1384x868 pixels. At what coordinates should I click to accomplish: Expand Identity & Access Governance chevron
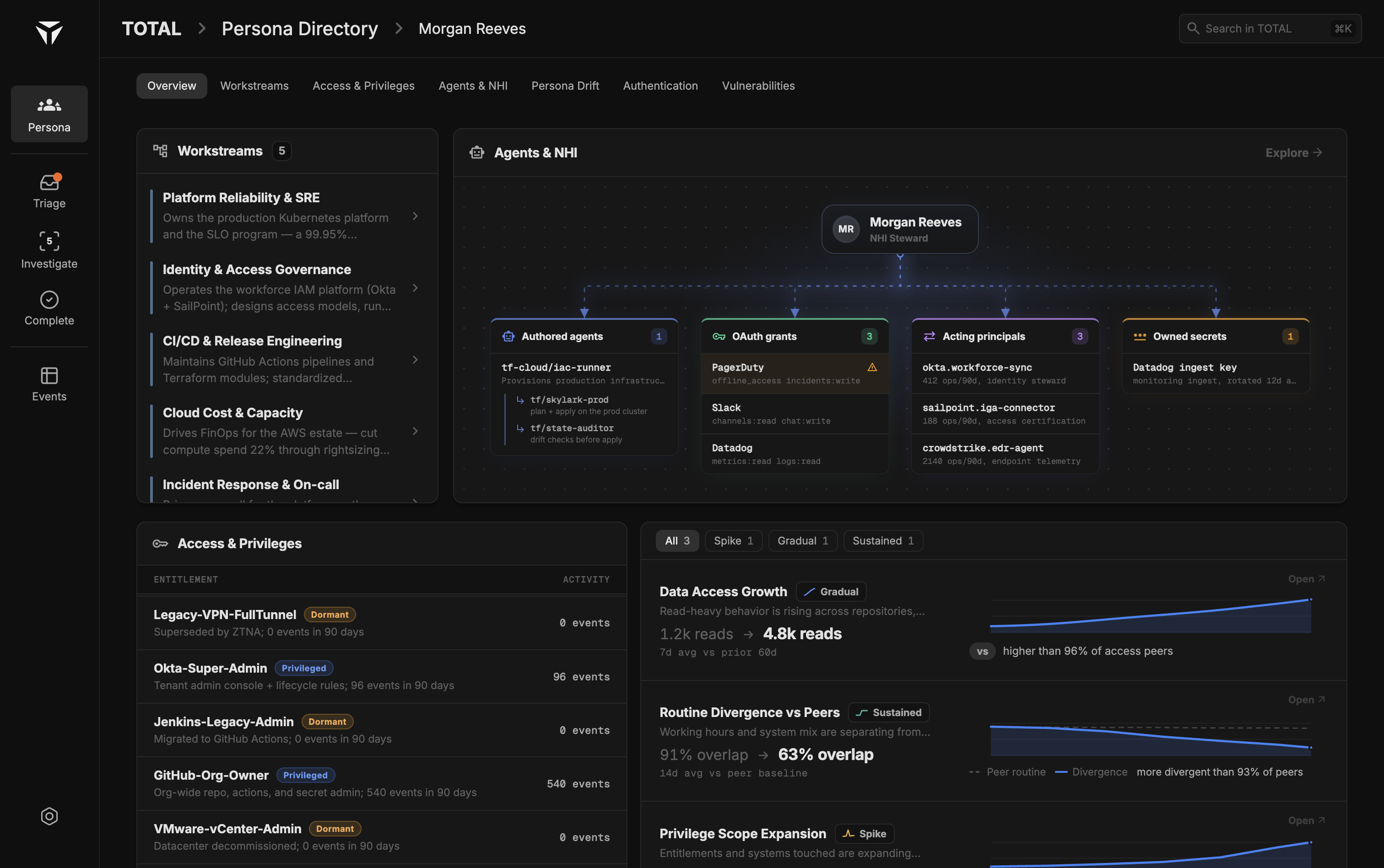pos(415,288)
